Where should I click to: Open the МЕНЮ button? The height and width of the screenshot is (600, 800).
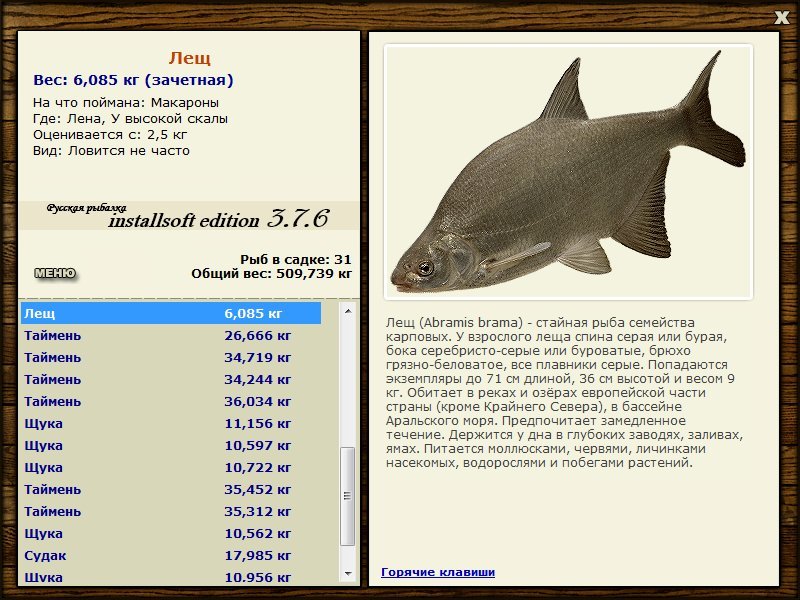(55, 273)
